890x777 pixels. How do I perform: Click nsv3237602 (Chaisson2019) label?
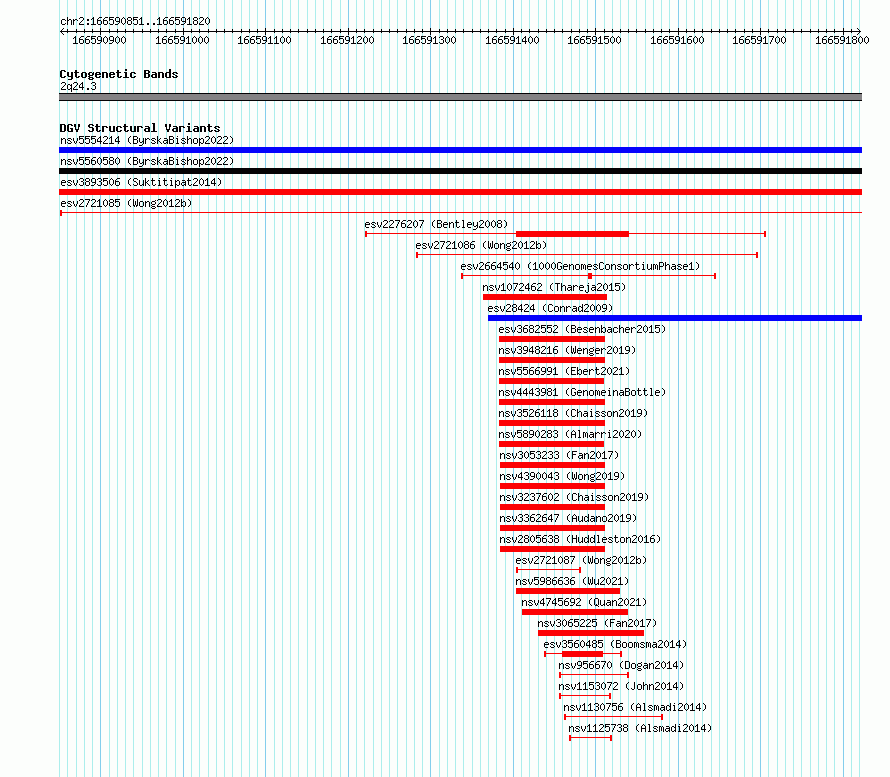pos(574,497)
